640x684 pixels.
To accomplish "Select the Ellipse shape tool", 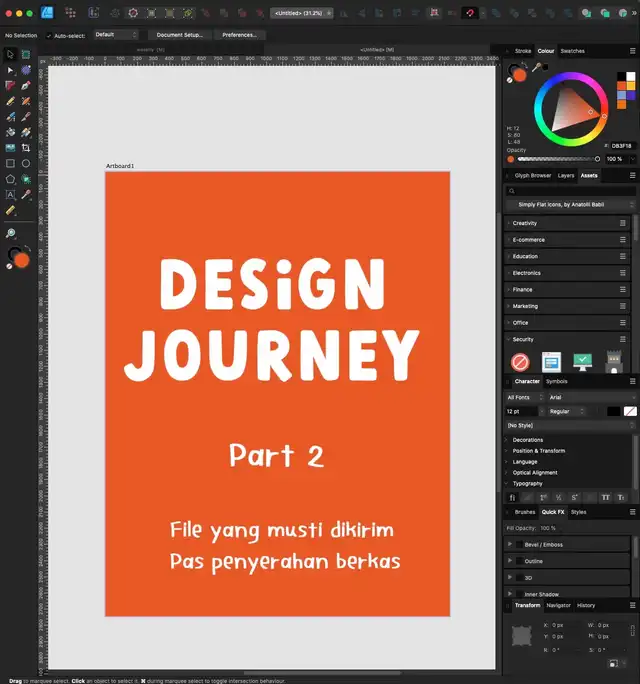I will (x=26, y=163).
